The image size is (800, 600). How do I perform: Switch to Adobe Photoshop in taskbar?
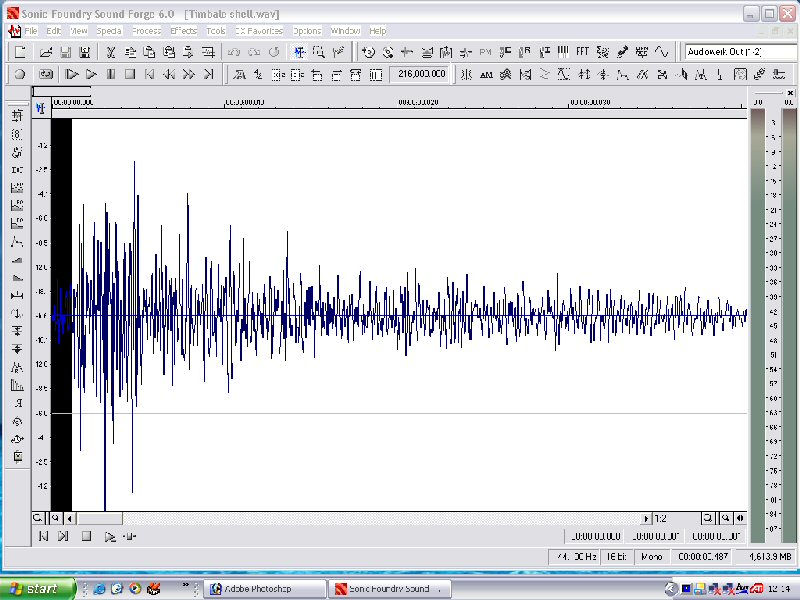tap(264, 589)
